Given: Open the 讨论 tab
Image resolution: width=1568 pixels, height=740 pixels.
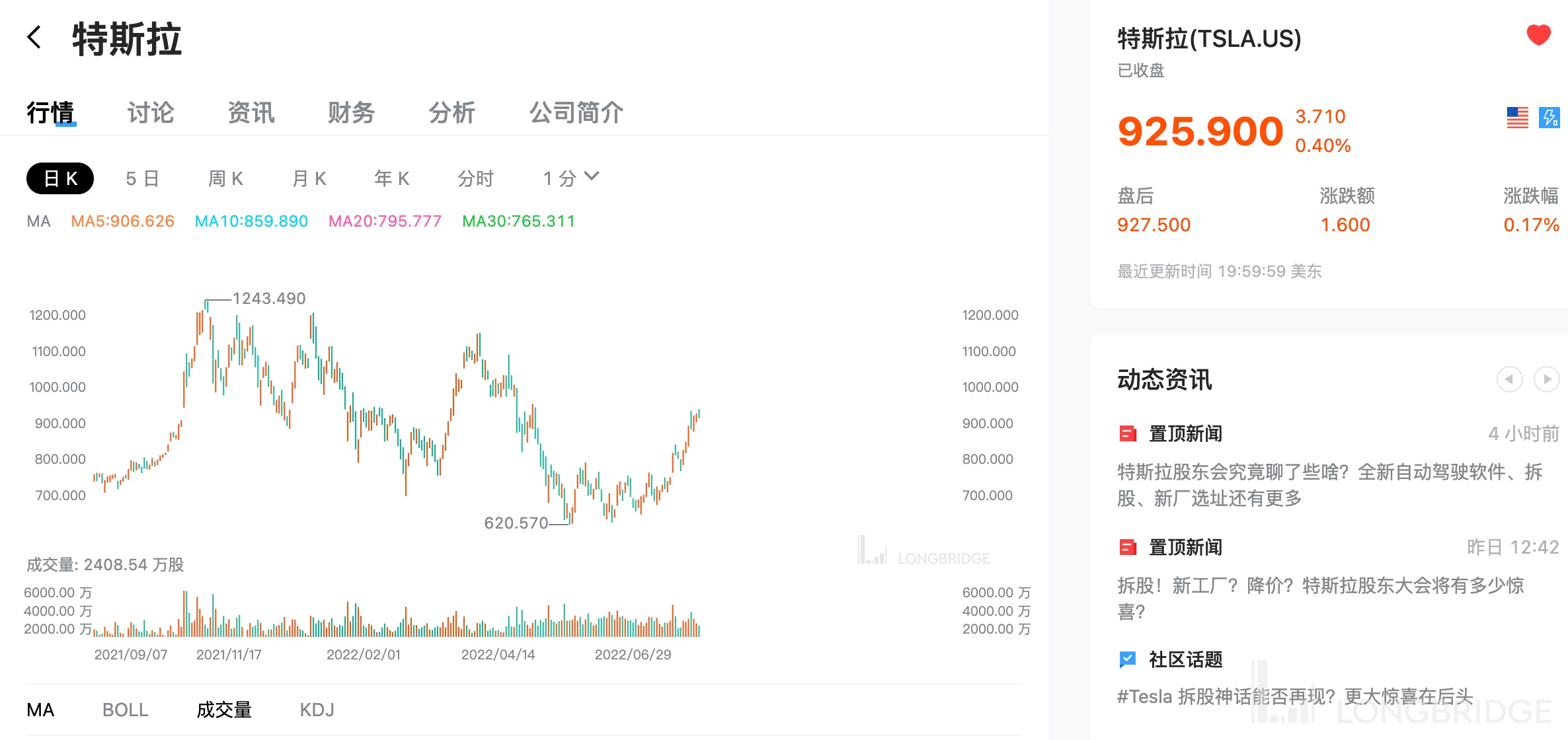Looking at the screenshot, I should click(x=151, y=112).
